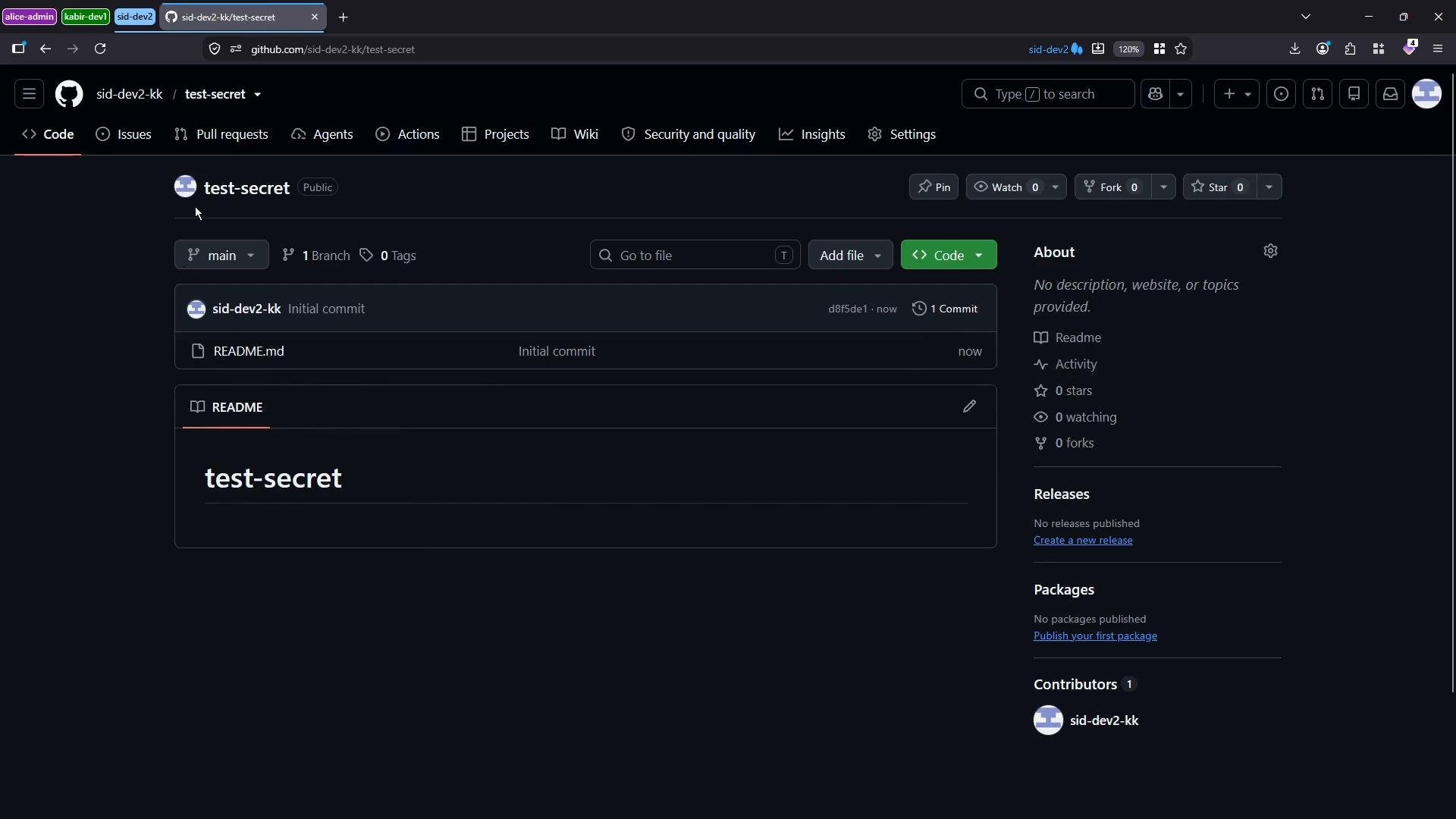This screenshot has width=1456, height=819.
Task: Open the repositories icon in the header
Action: pyautogui.click(x=1354, y=94)
